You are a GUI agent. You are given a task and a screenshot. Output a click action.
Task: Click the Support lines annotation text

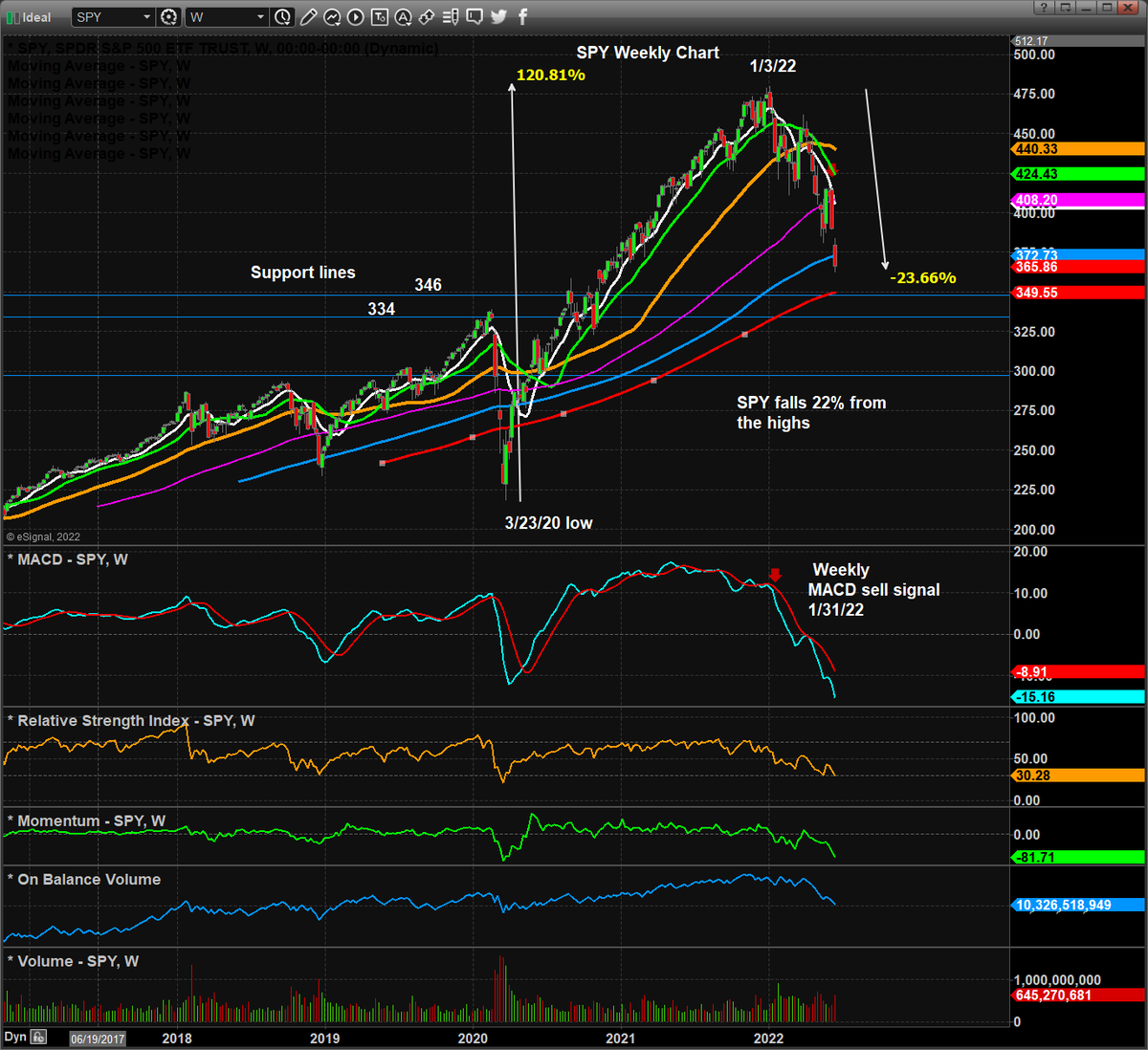pyautogui.click(x=303, y=273)
